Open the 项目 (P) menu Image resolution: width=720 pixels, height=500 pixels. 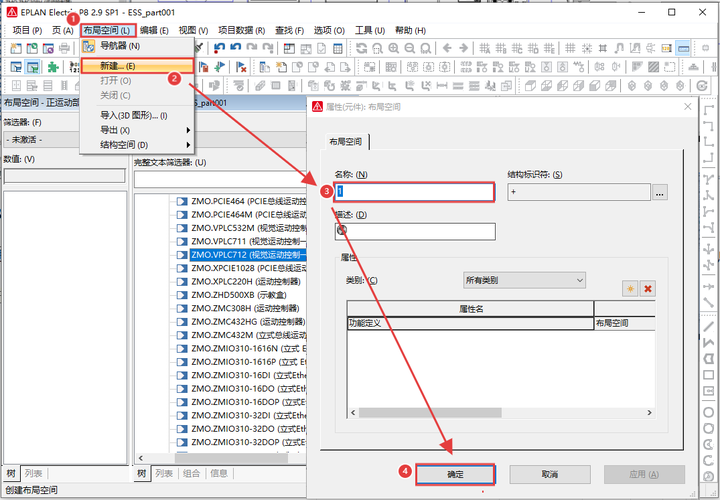(x=27, y=30)
